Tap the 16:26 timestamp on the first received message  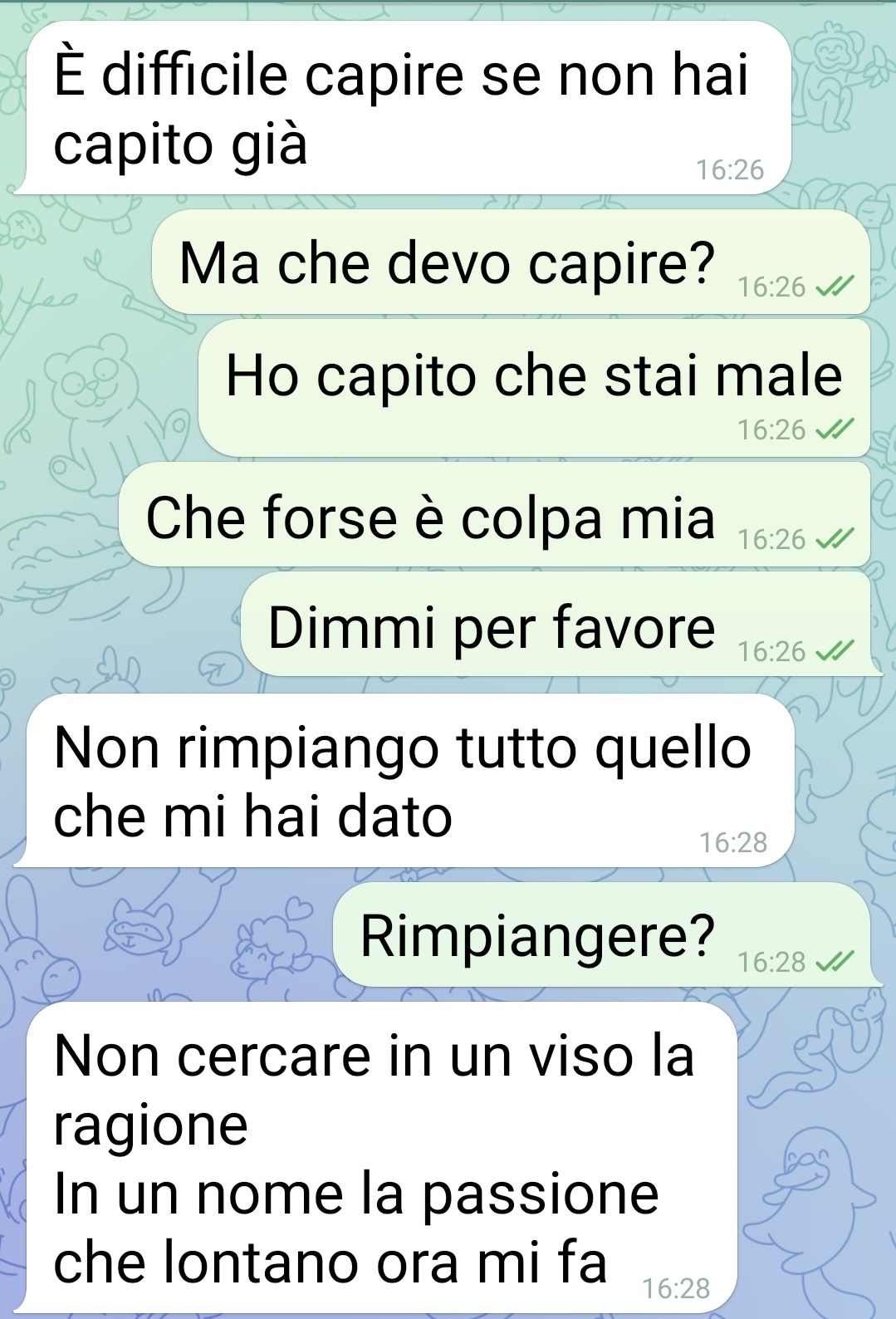click(729, 169)
